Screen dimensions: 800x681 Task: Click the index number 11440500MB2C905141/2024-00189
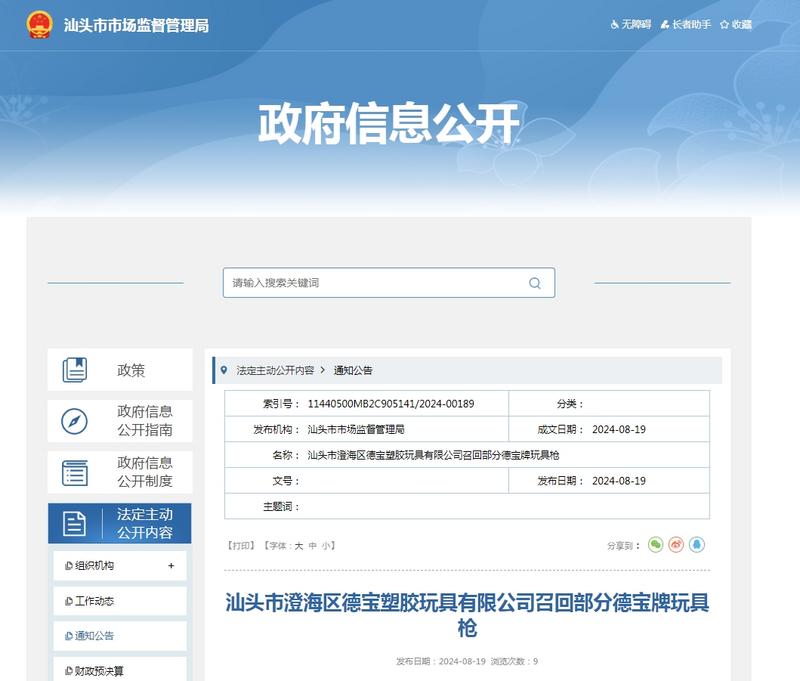pyautogui.click(x=391, y=404)
